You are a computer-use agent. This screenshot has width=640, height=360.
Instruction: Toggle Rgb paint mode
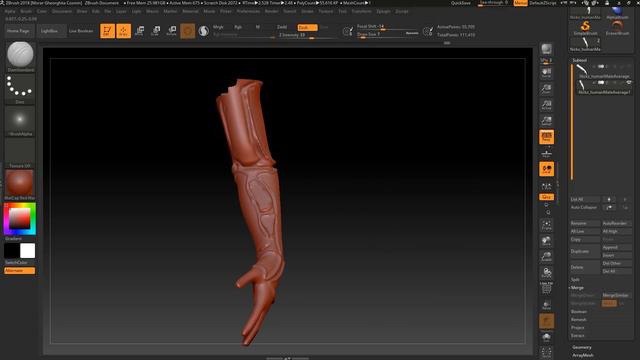tap(238, 27)
